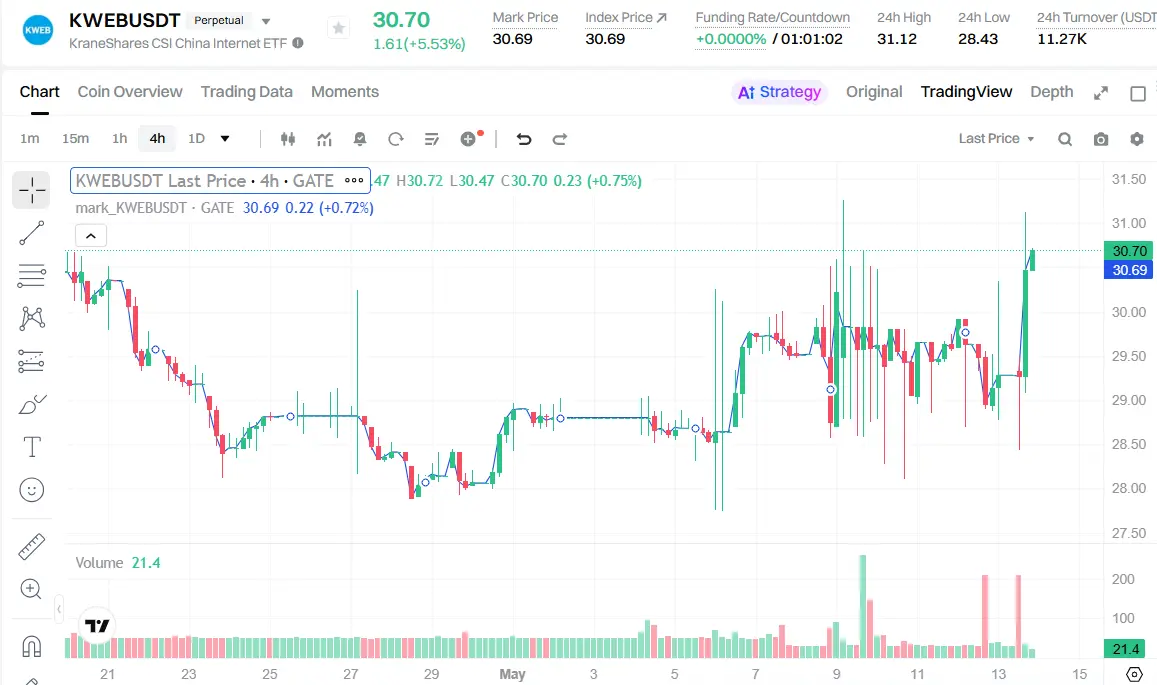The width and height of the screenshot is (1157, 685).
Task: Expand the Perpetual contract dropdown arrow
Action: point(266,21)
